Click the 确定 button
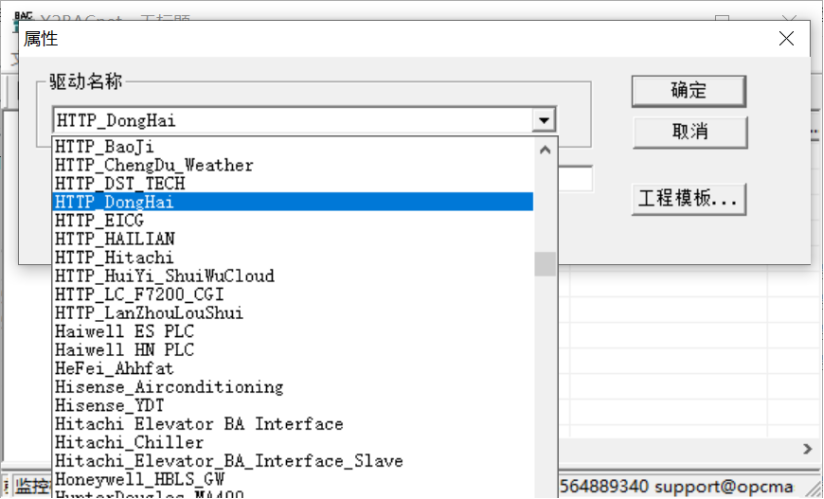The image size is (824, 499). (688, 91)
